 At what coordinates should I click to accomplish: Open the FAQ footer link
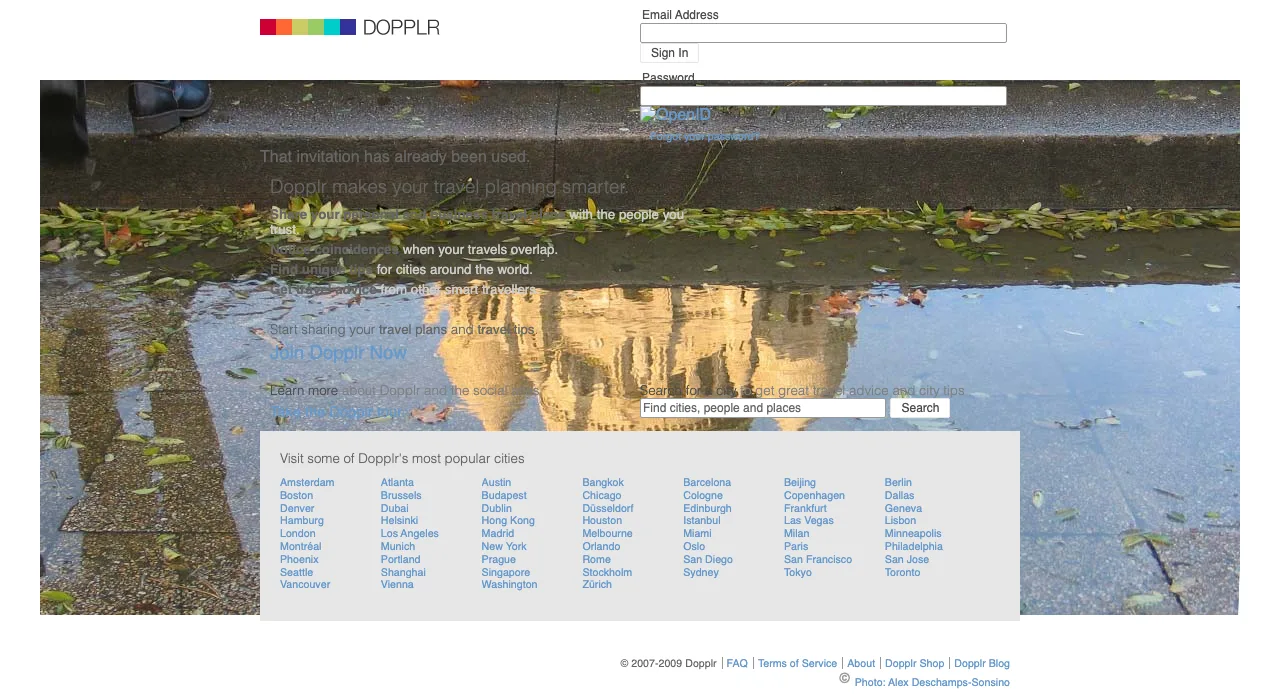coord(737,664)
